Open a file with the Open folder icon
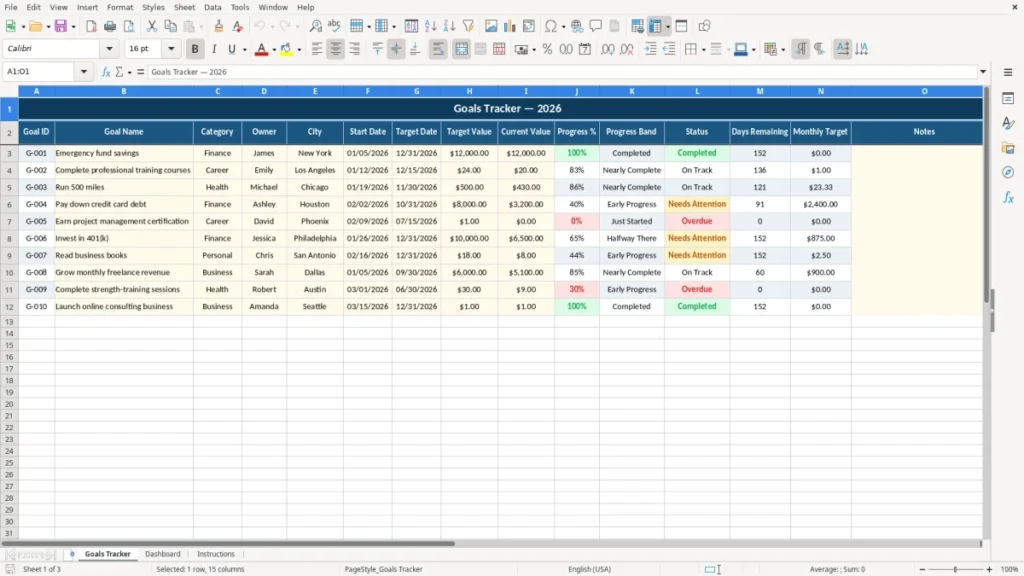The image size is (1024, 576). click(35, 26)
